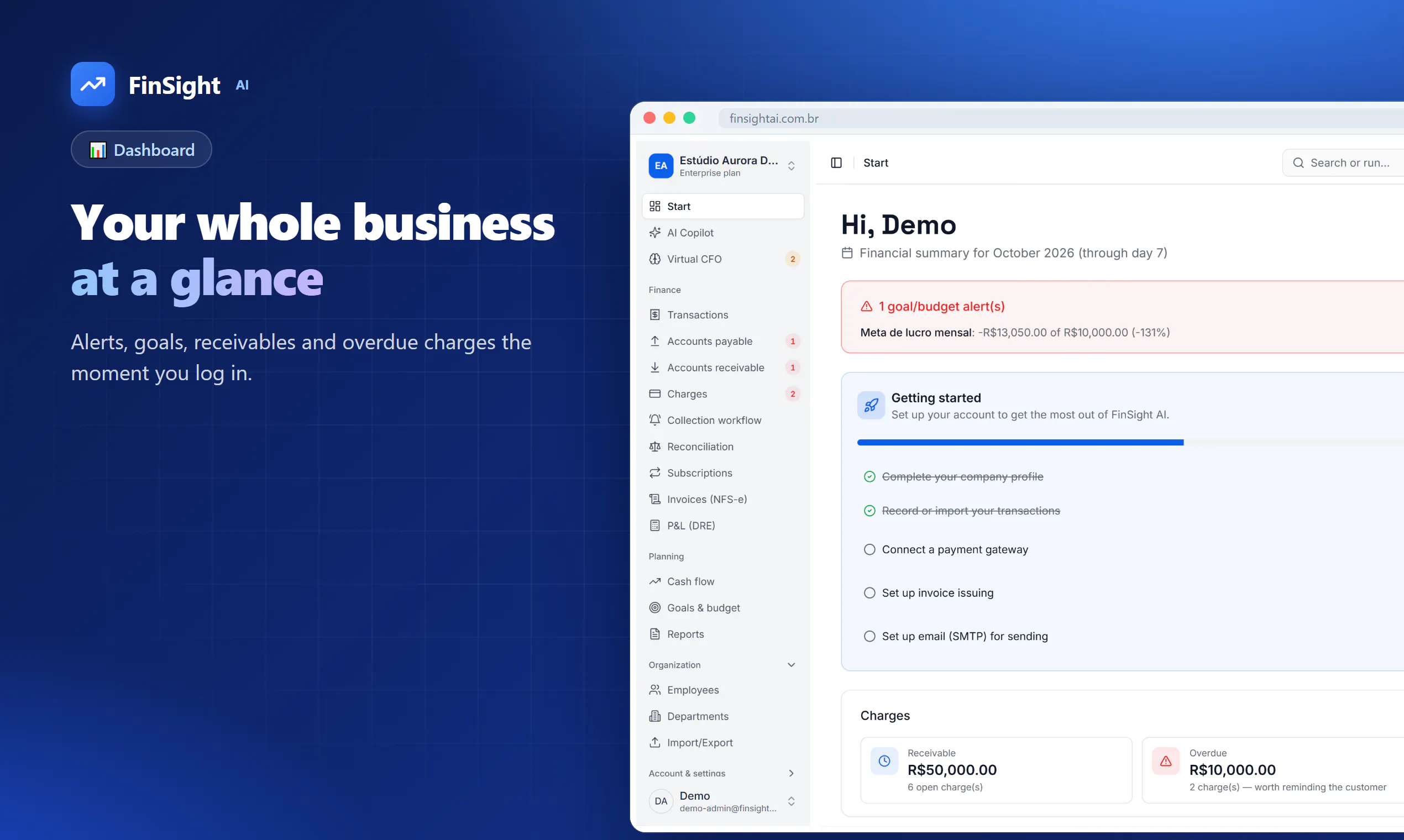Open the Demo user menu chevrons

[x=792, y=801]
